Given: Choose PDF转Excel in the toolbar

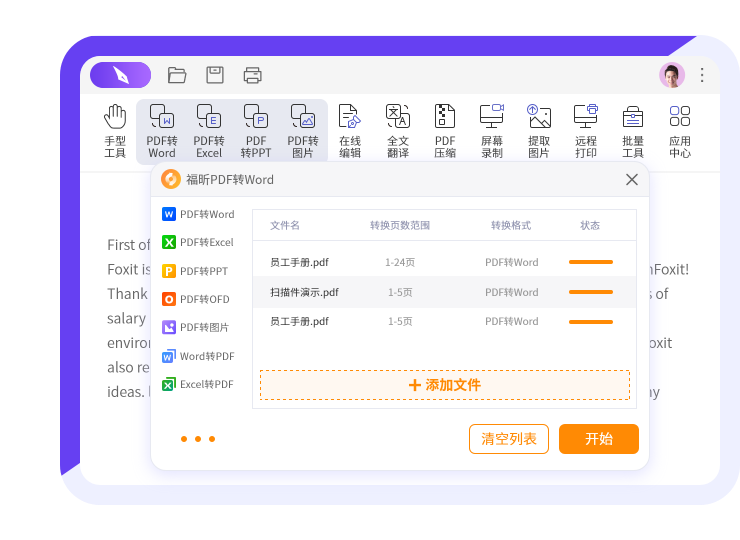Looking at the screenshot, I should pos(209,131).
